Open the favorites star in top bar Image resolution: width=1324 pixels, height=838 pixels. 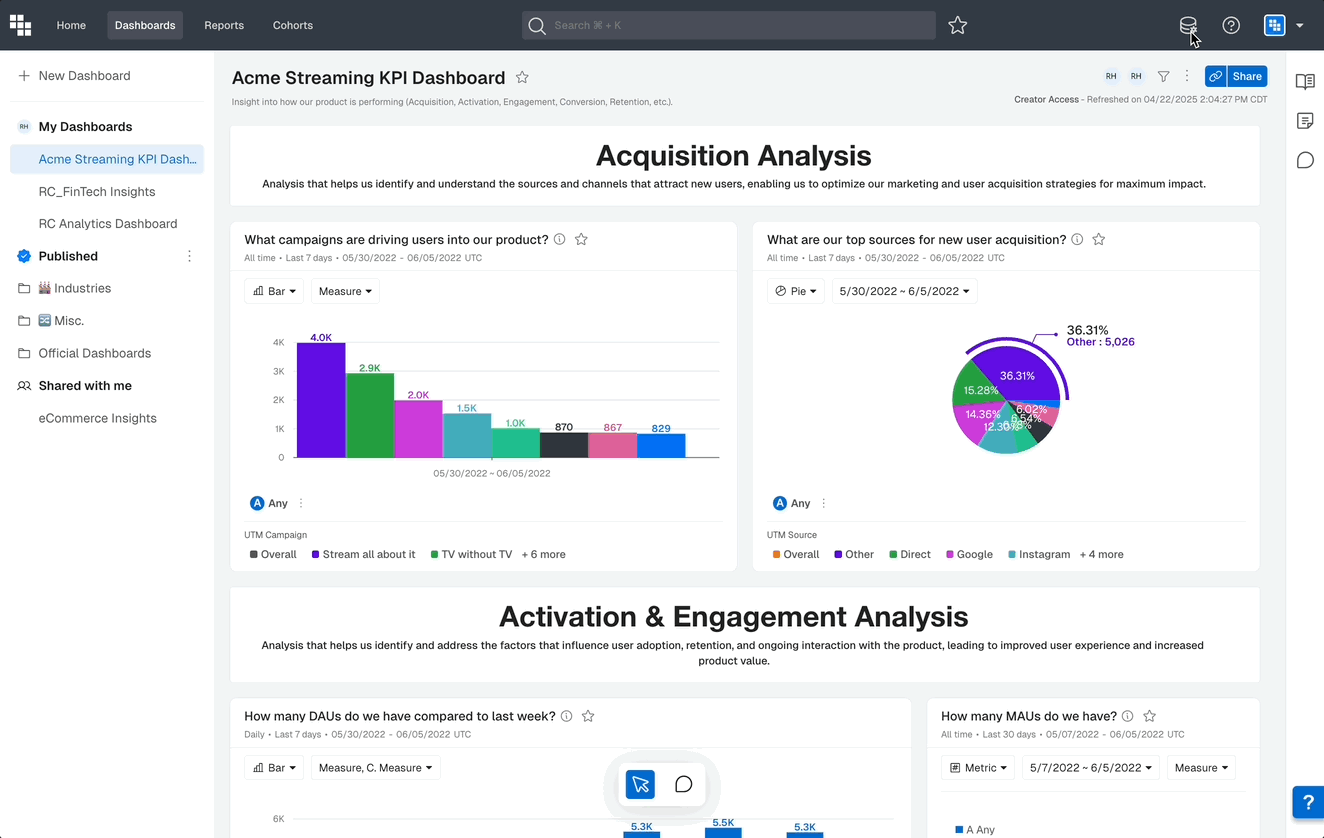[x=958, y=25]
